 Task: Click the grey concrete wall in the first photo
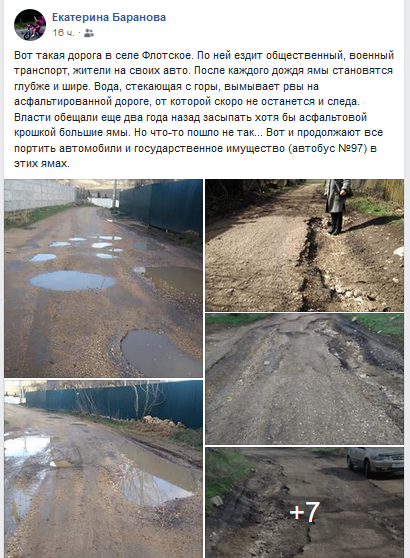[x=40, y=195]
